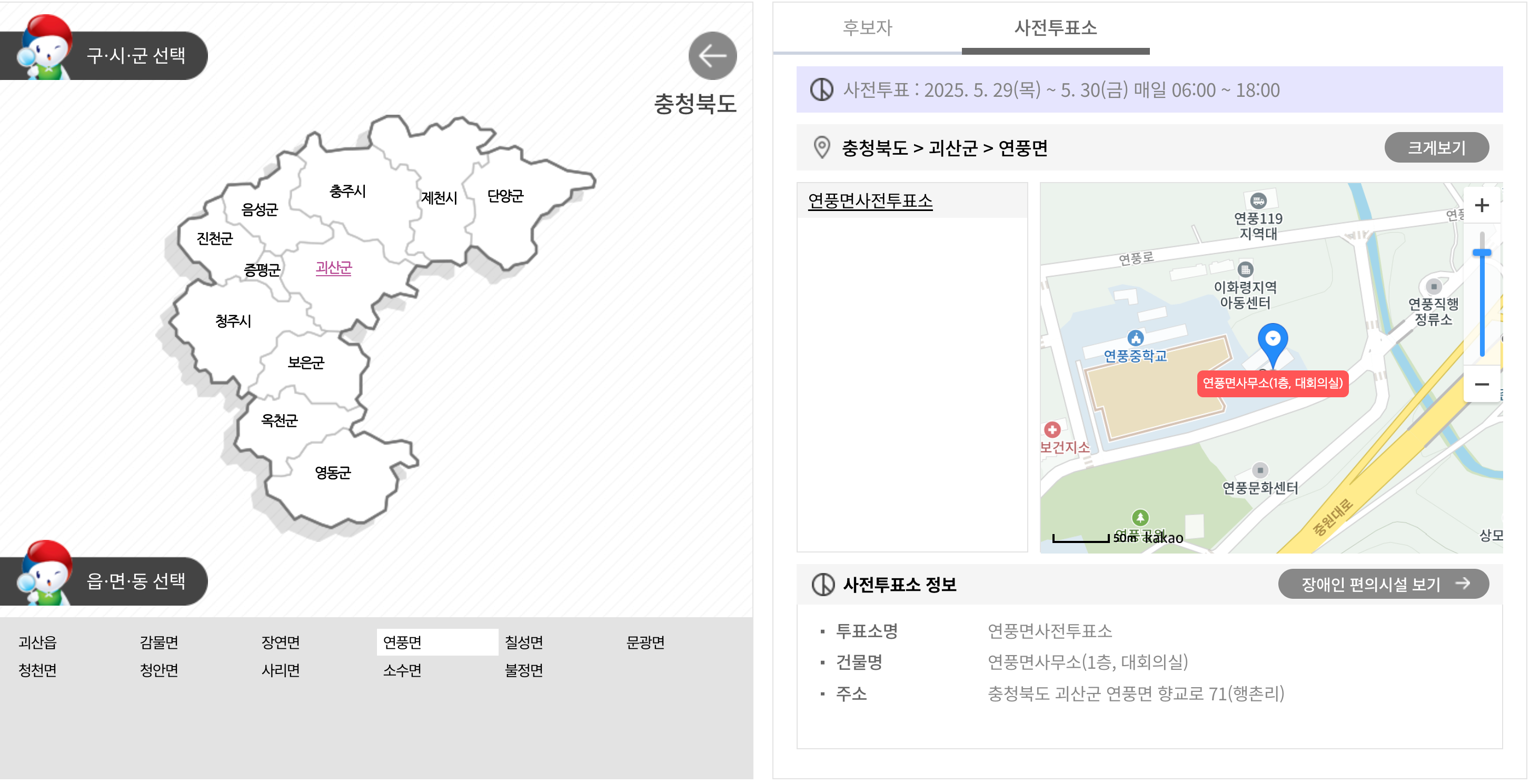Click the ballot icon beside 사전투표소 정보
This screenshot has height=784, width=1530.
tap(822, 584)
